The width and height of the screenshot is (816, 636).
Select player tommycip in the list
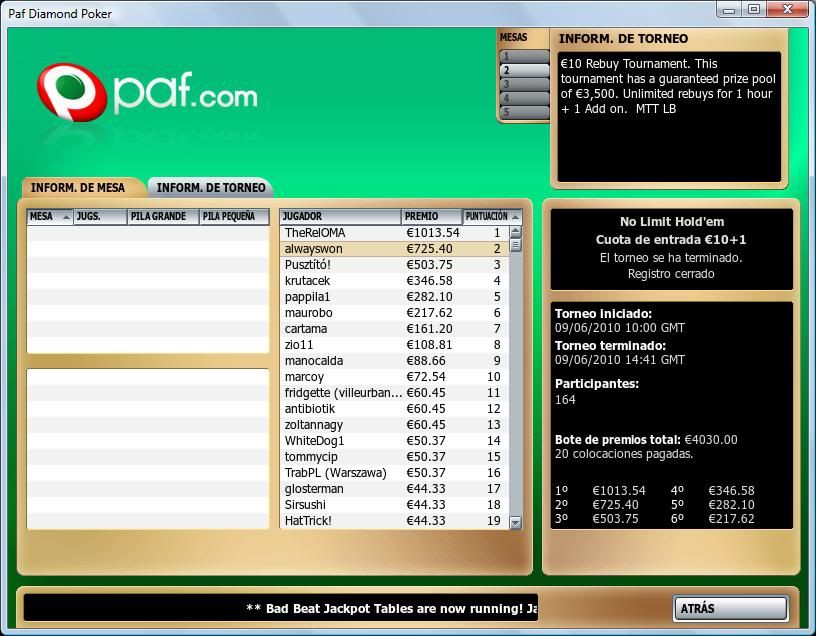pos(394,457)
